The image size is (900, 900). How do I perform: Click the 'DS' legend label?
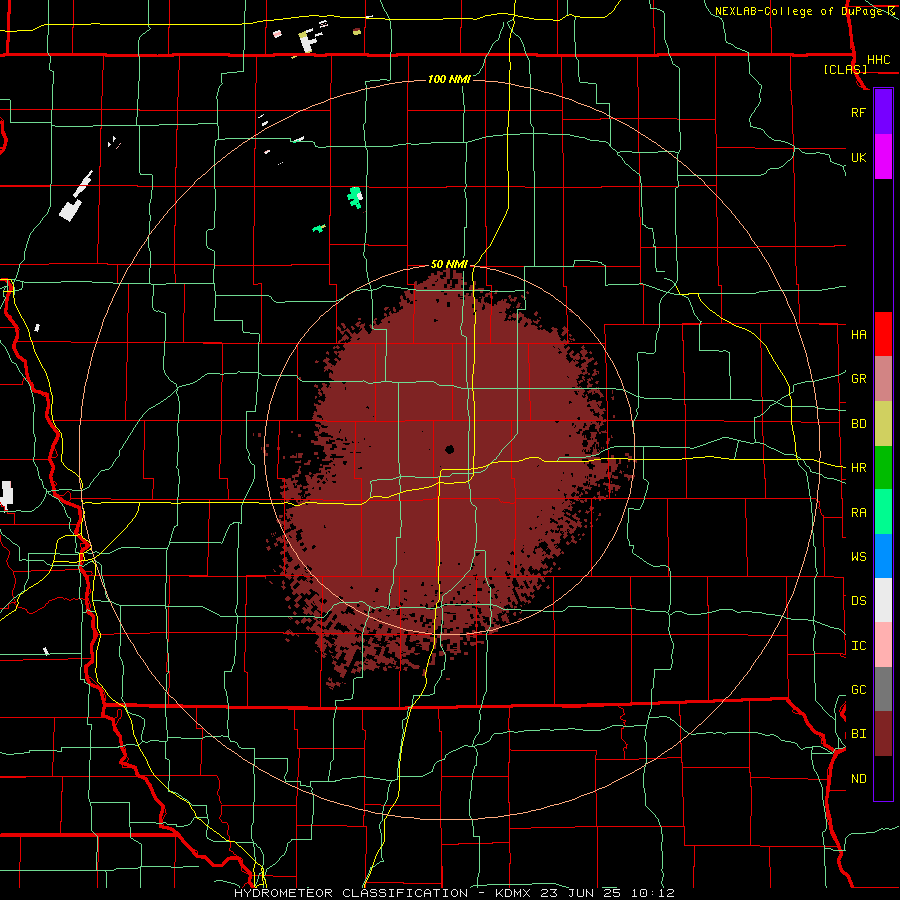coord(859,601)
